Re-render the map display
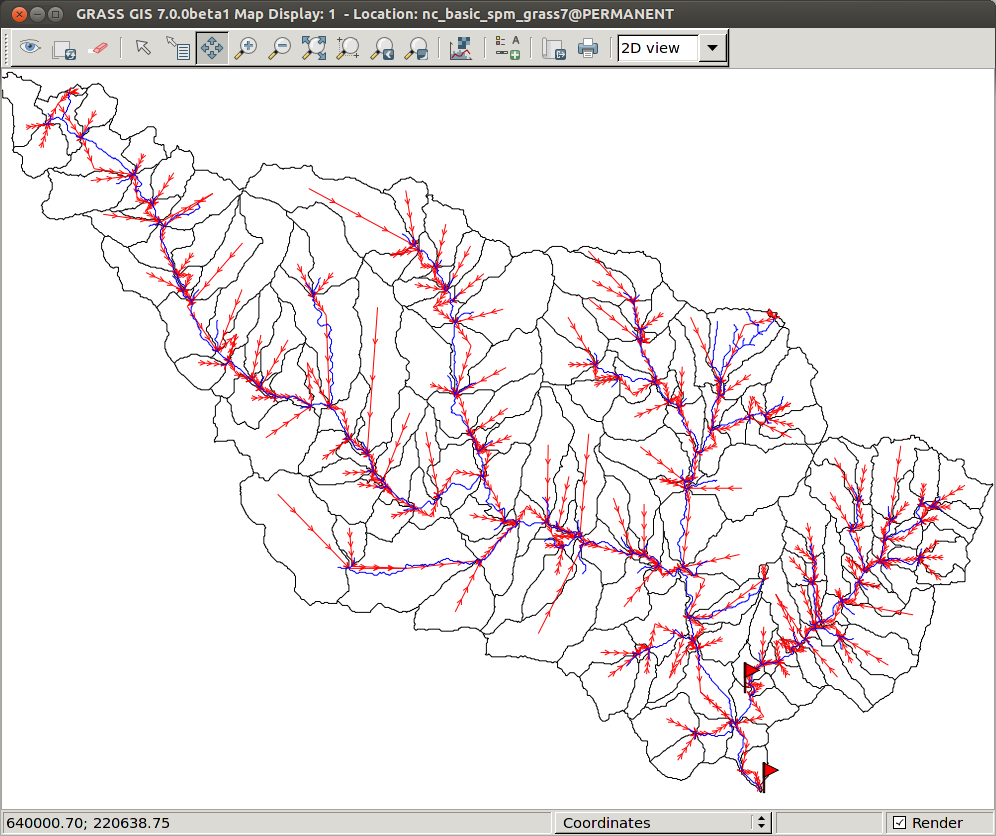Image resolution: width=996 pixels, height=836 pixels. tap(28, 48)
